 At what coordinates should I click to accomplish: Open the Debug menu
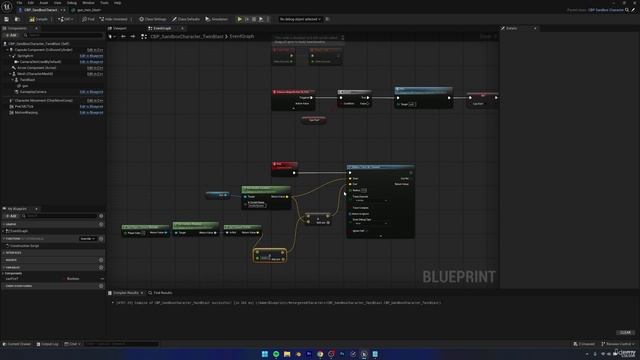[71, 3]
